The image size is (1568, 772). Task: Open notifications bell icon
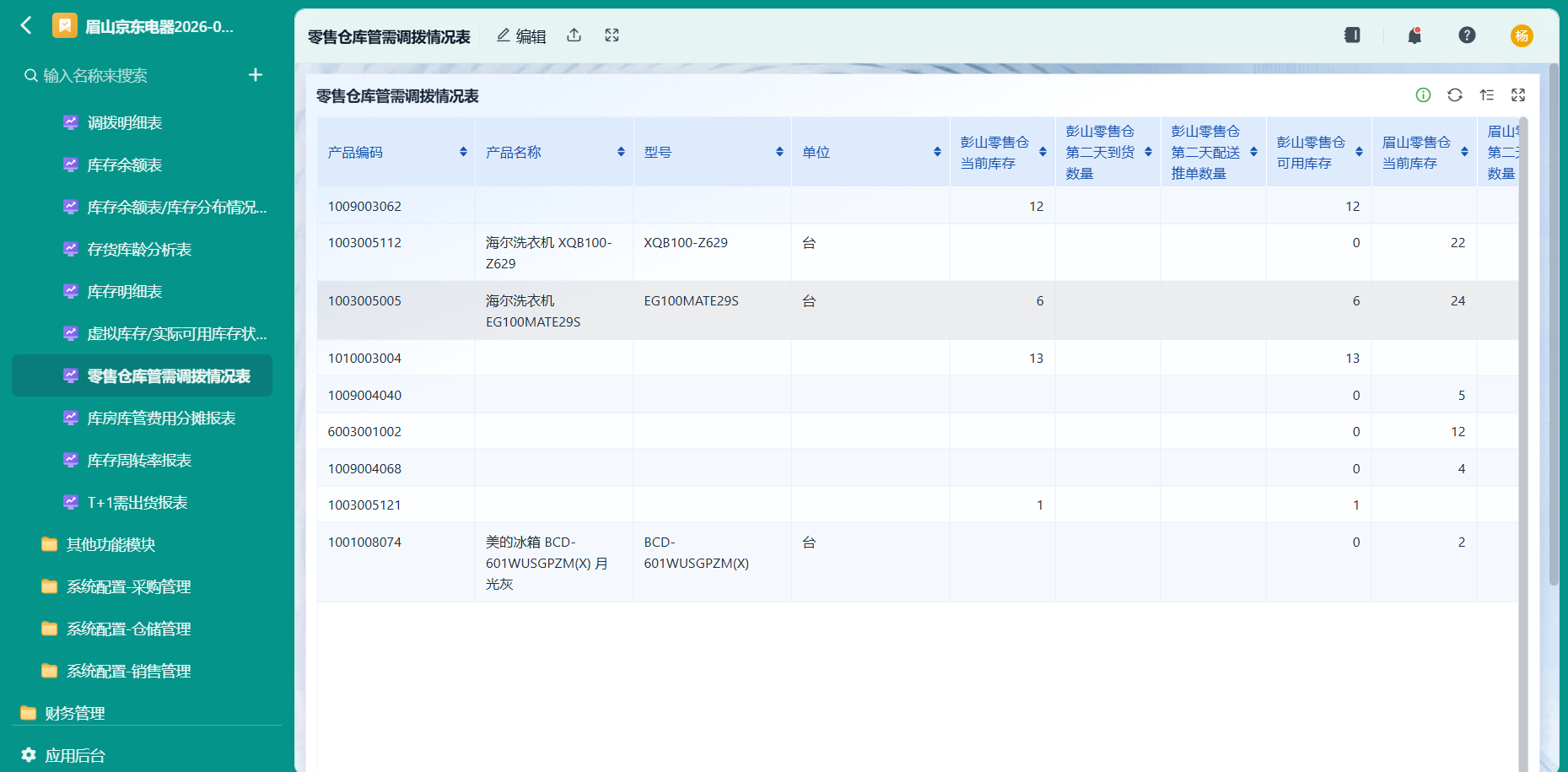1414,35
